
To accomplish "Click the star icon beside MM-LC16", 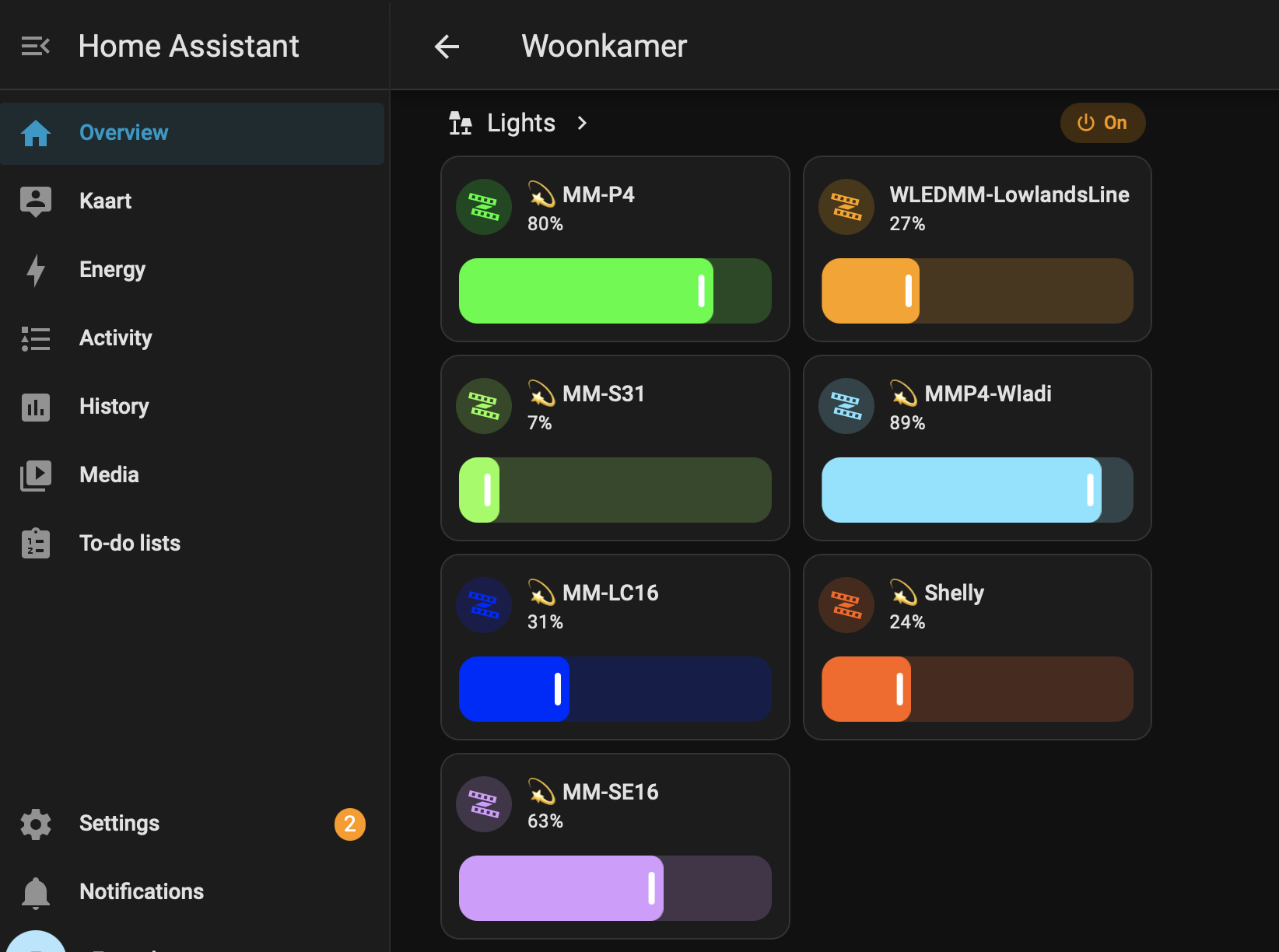I will coord(541,593).
